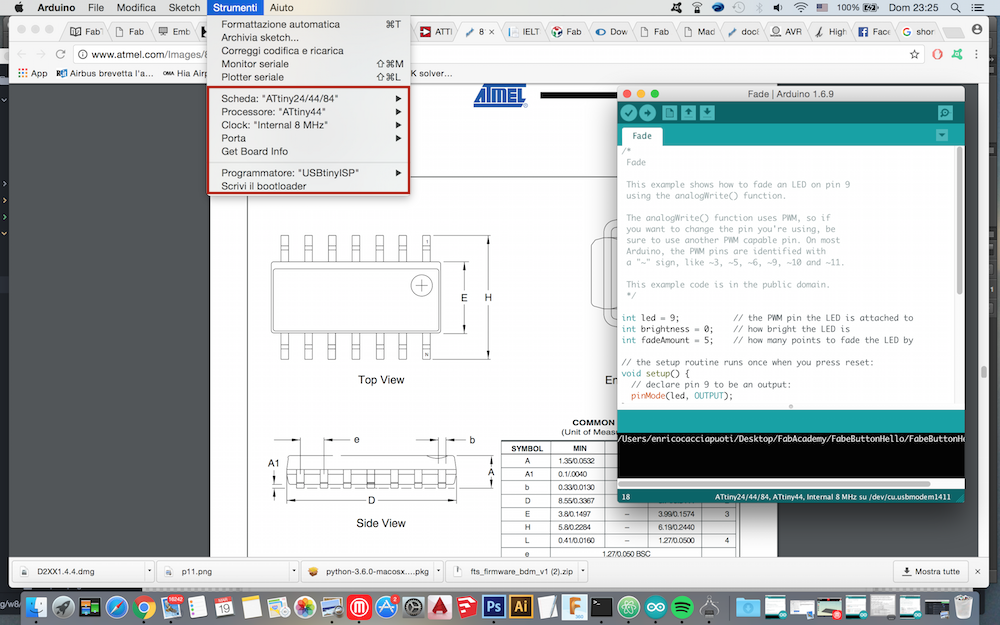Open the Sketch menu in the menu bar
The image size is (1000, 625).
click(184, 8)
